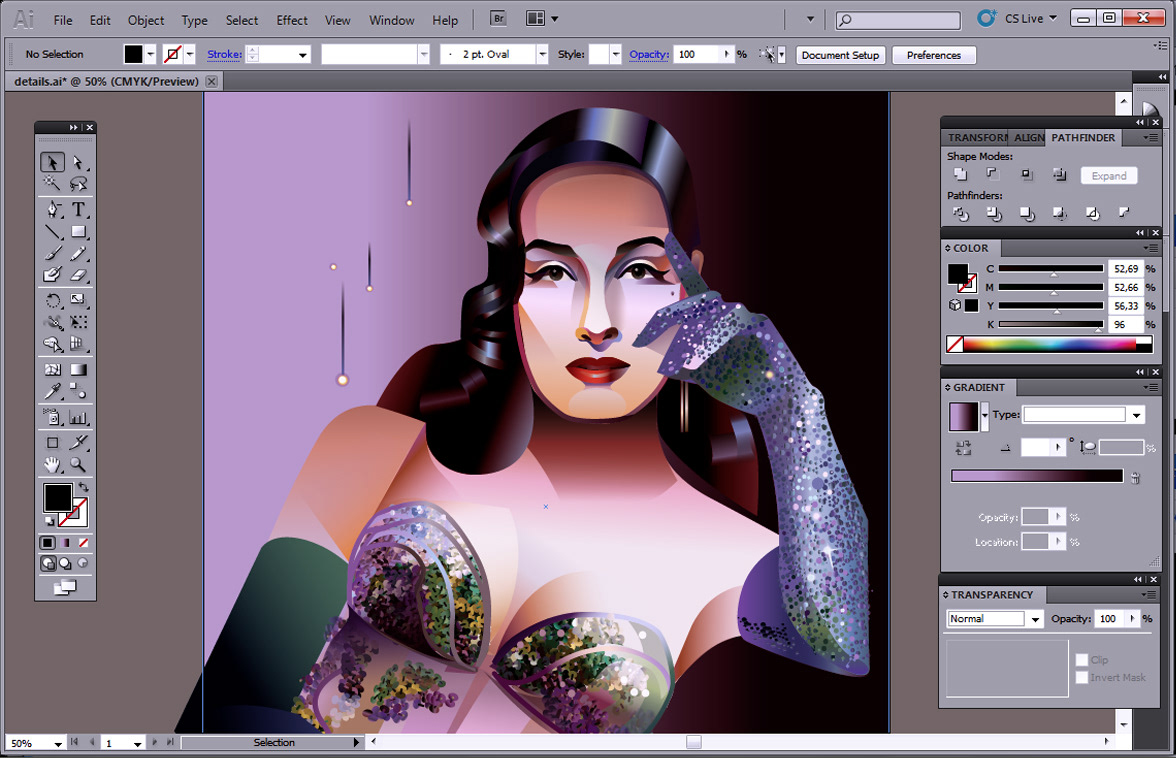The image size is (1176, 758).
Task: Open Adobe Bridge via Br icon
Action: (497, 19)
